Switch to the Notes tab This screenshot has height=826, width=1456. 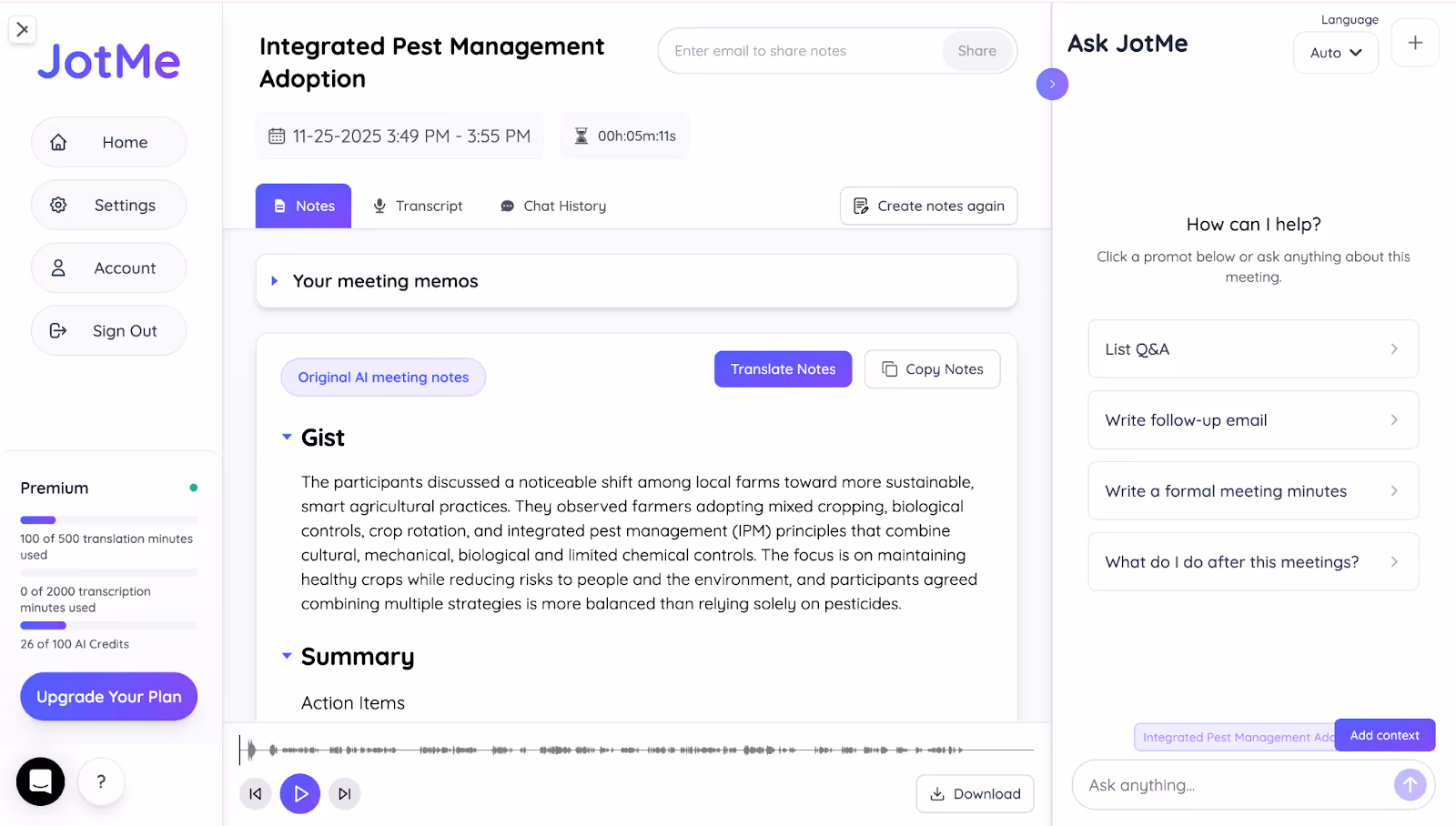coord(303,206)
